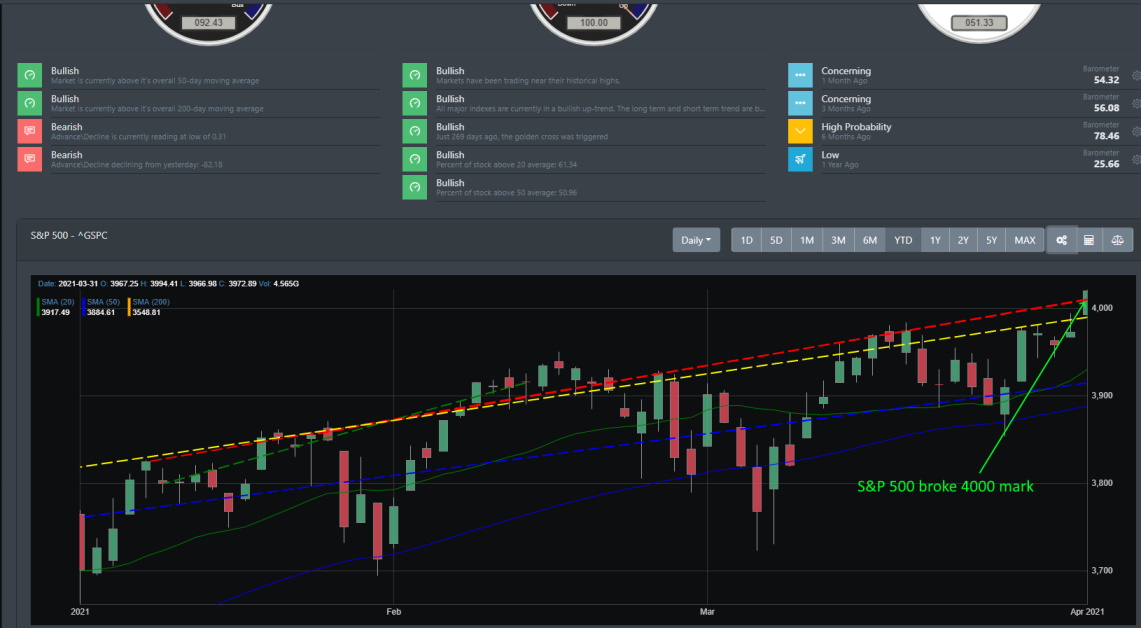
Task: Select the 5D time range
Action: (776, 240)
